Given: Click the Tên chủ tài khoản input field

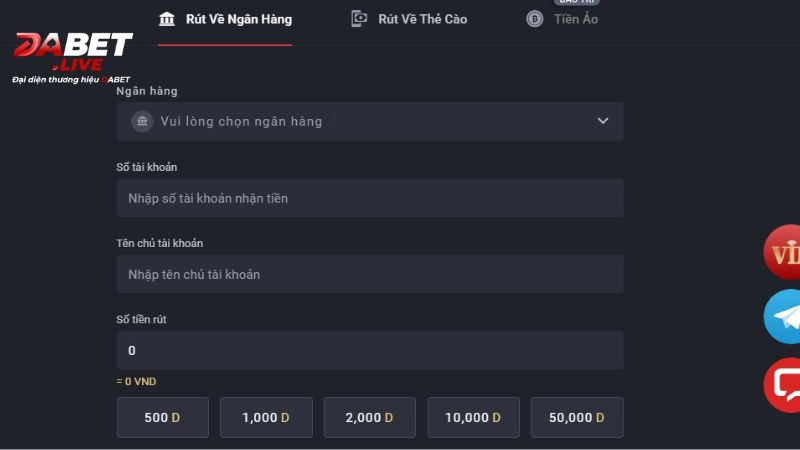Looking at the screenshot, I should tap(370, 274).
